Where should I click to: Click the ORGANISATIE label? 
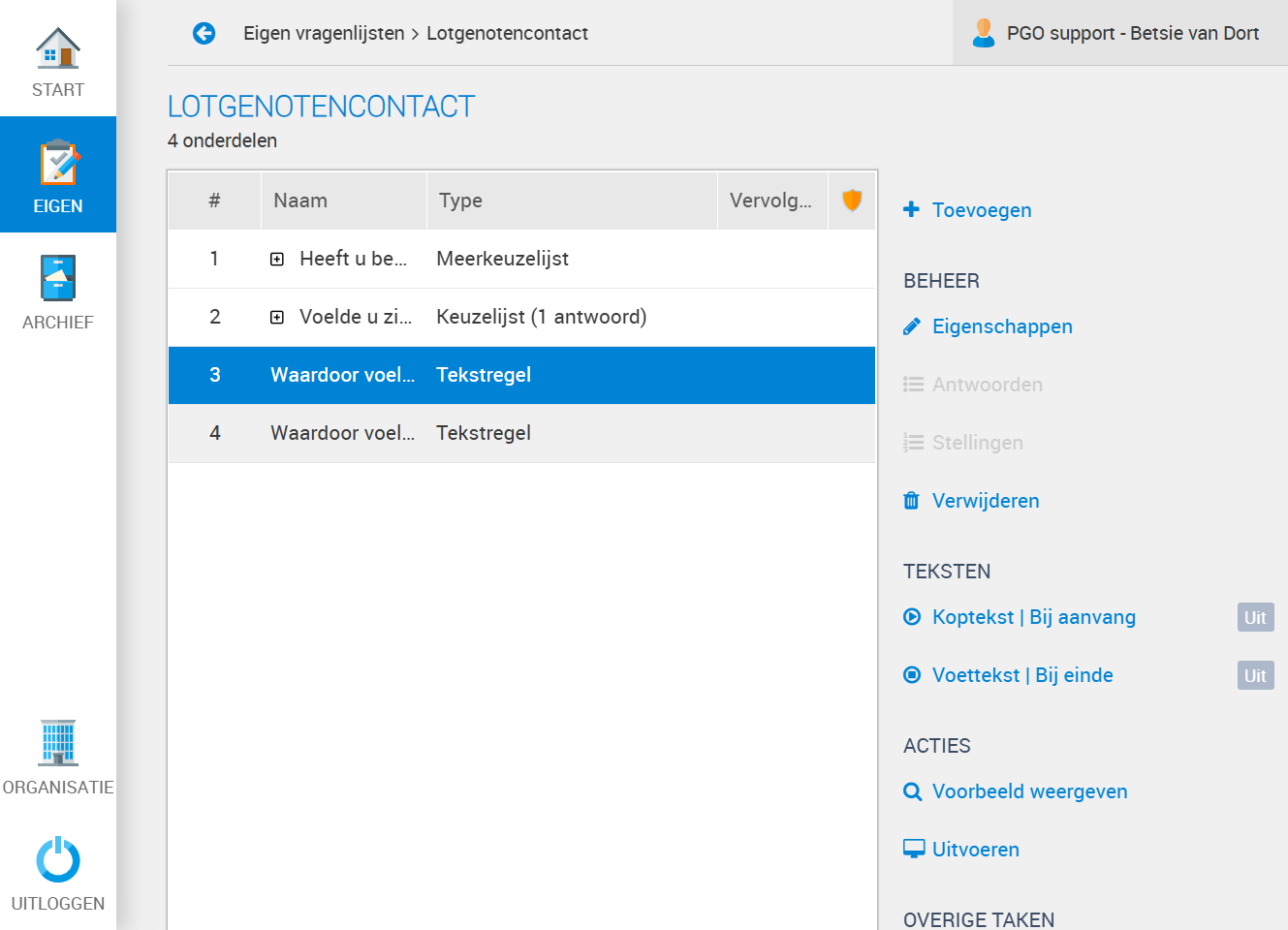click(58, 788)
